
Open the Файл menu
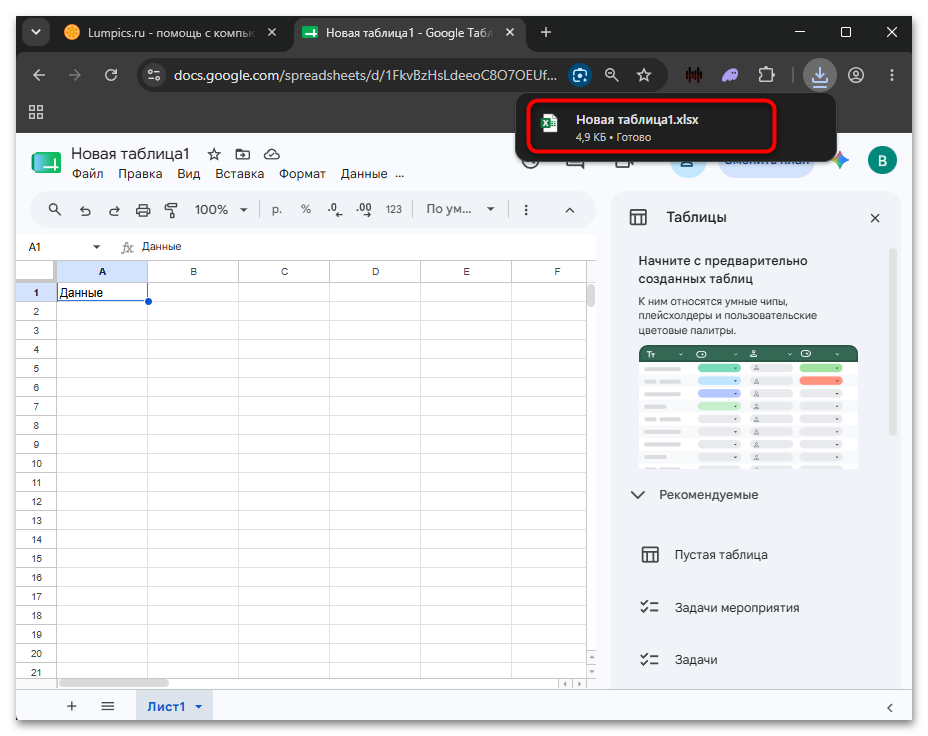pos(88,174)
